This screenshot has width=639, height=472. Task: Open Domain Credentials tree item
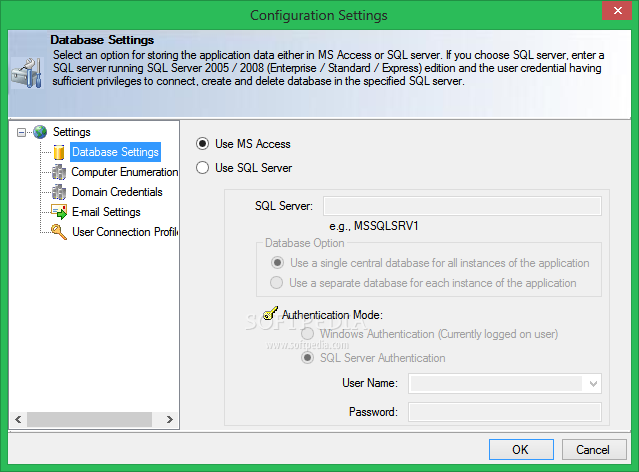[117, 192]
